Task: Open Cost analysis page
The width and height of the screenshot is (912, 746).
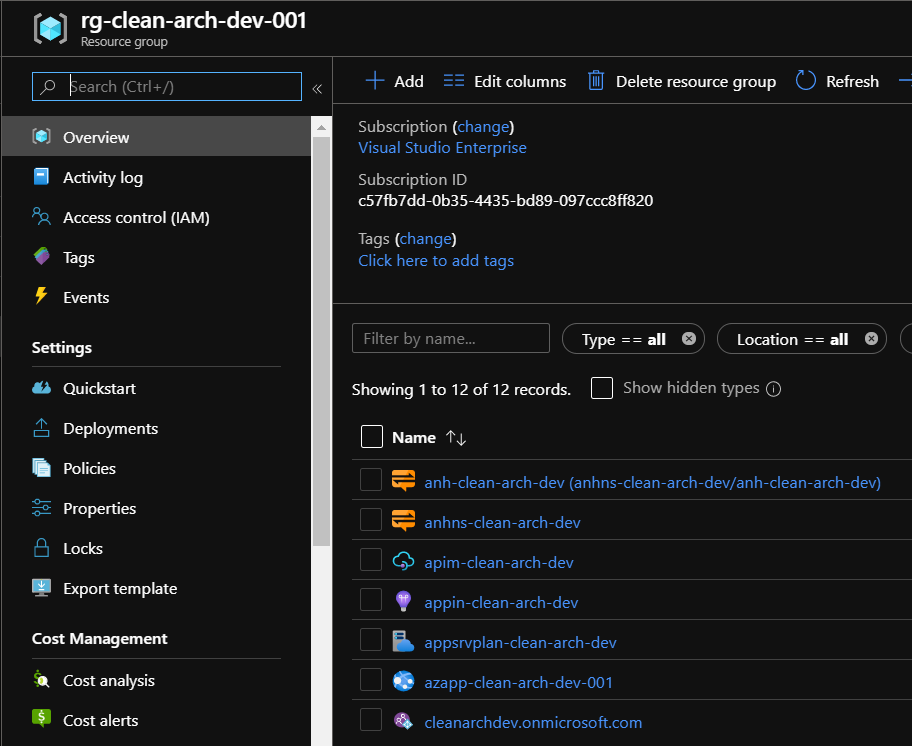Action: click(x=156, y=680)
